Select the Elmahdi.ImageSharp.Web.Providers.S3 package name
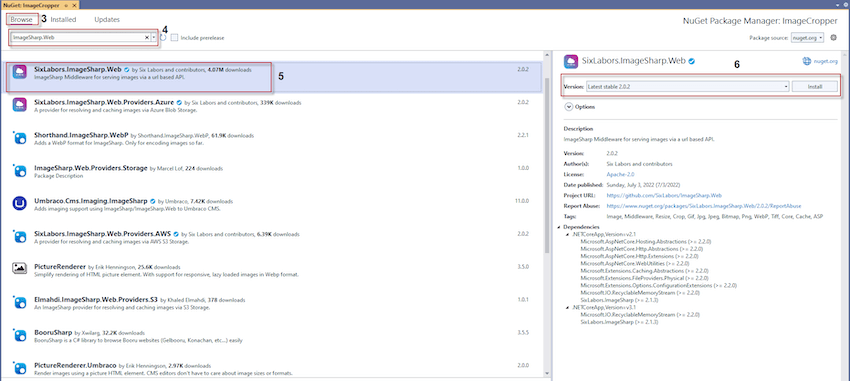This screenshot has height=381, width=850. pos(96,299)
